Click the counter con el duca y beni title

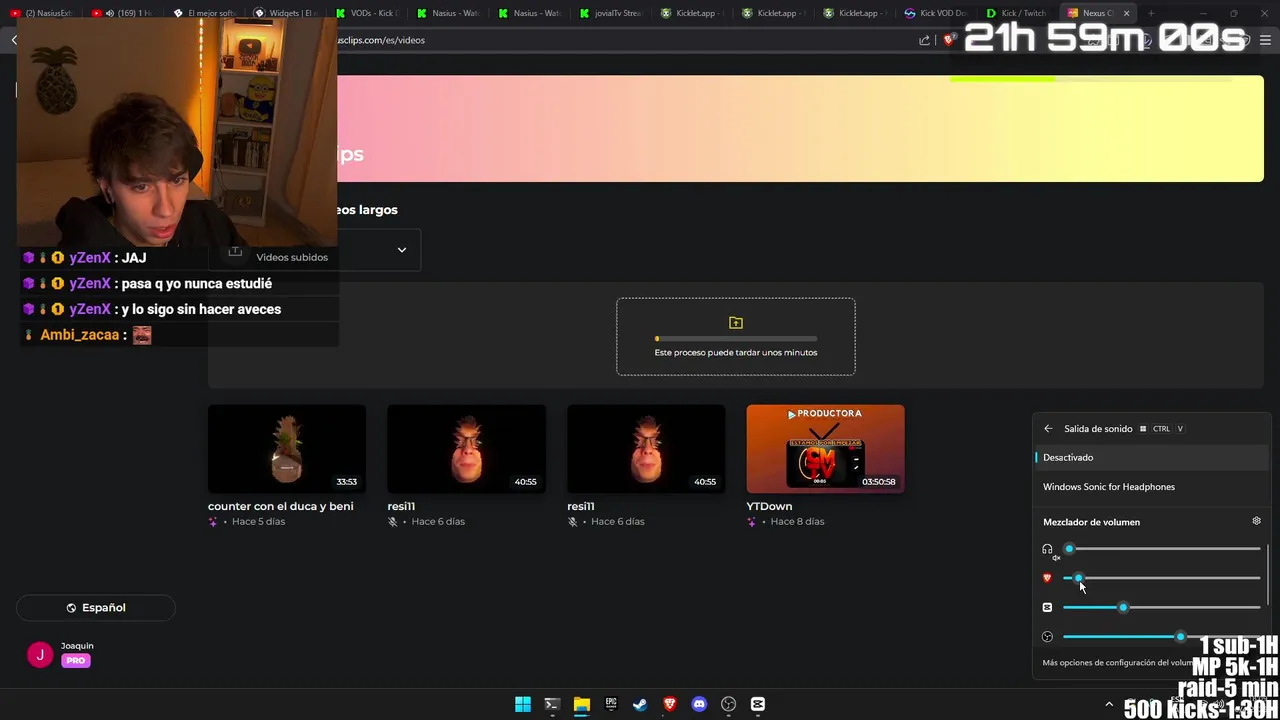pos(280,506)
